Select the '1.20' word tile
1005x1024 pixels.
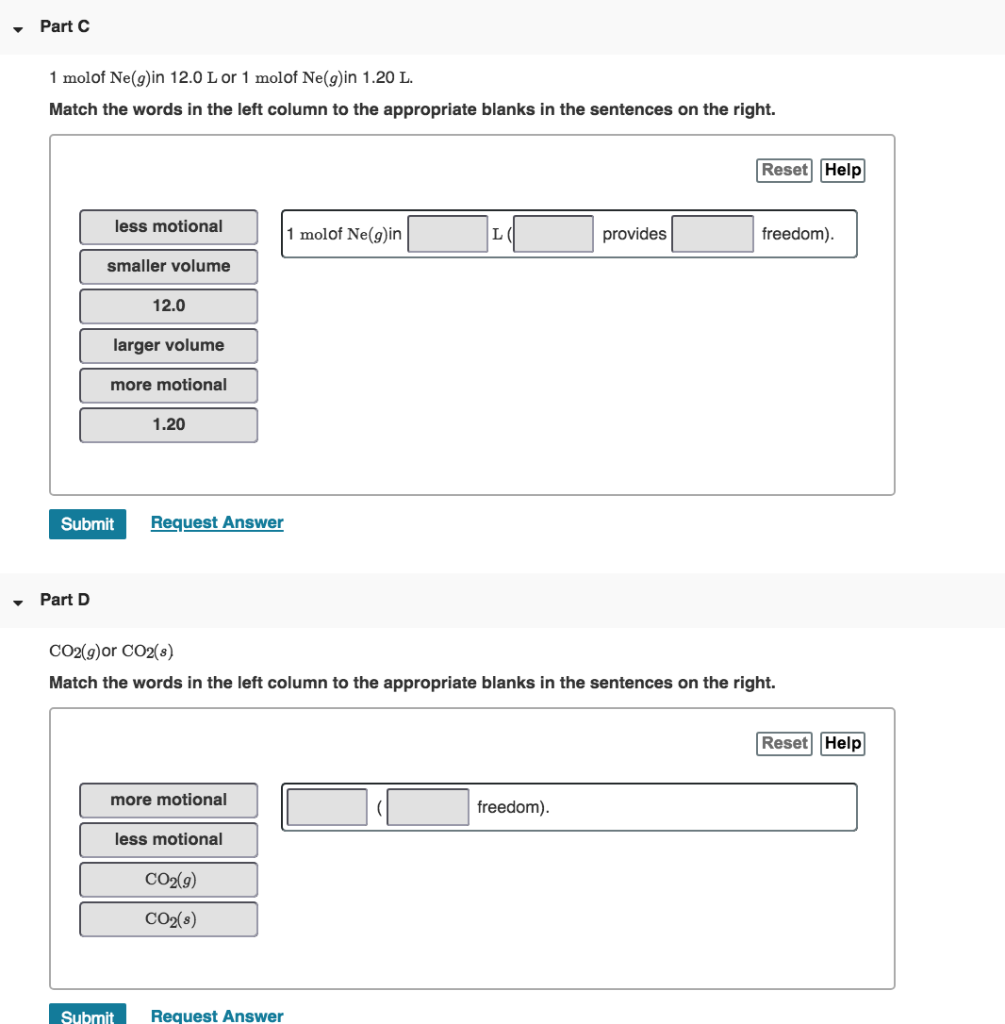[168, 424]
